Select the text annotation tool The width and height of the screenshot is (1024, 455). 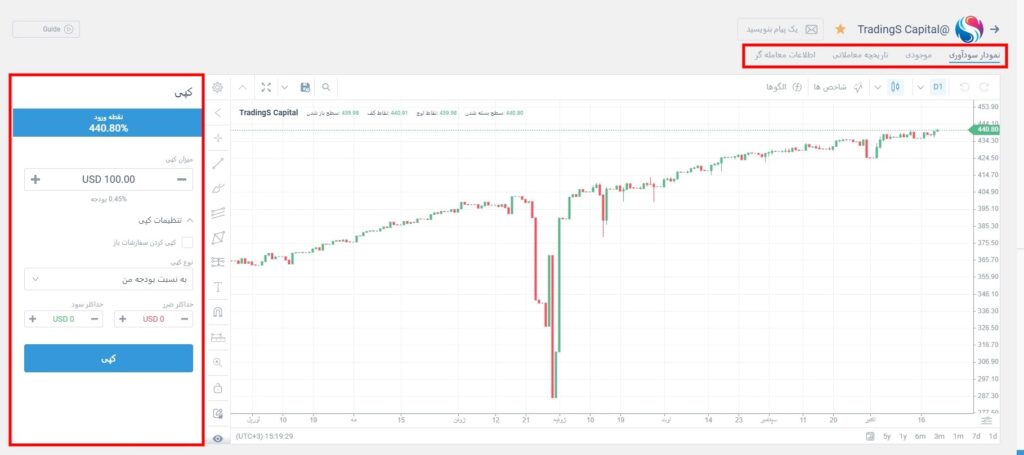click(219, 287)
